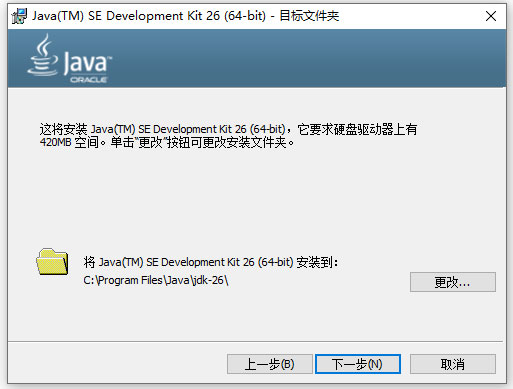
Task: Close the Java installer window
Action: click(491, 16)
